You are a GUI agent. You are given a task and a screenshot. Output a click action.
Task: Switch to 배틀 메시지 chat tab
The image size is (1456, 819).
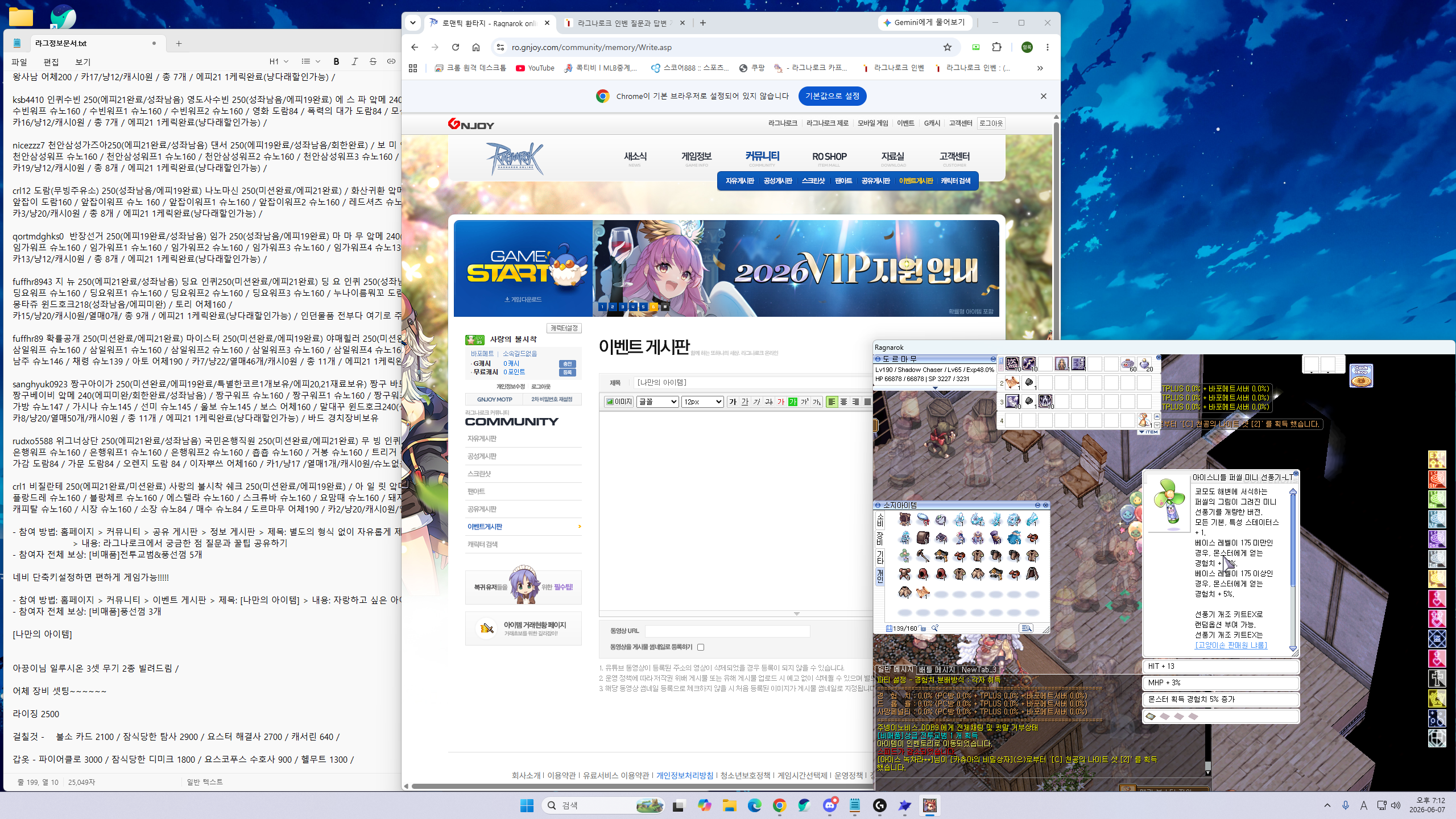coord(936,670)
